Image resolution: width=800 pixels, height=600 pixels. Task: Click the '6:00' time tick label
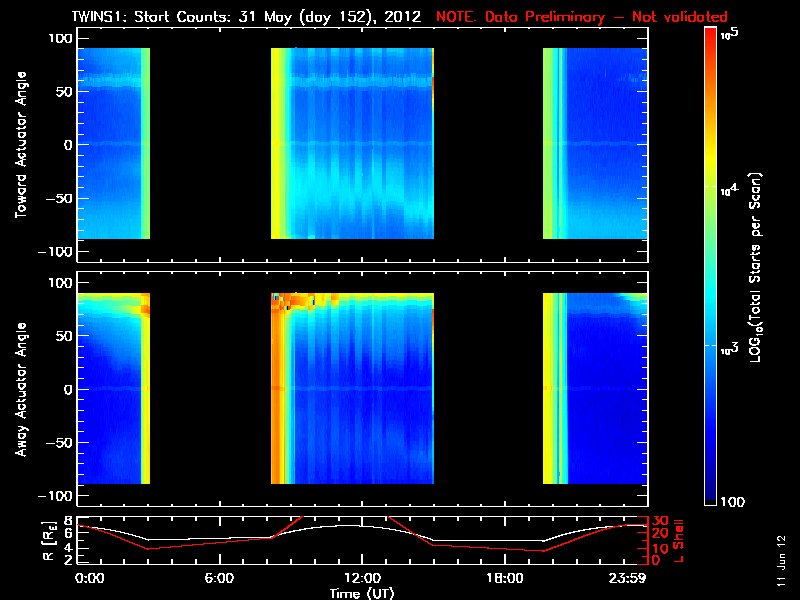pyautogui.click(x=219, y=578)
